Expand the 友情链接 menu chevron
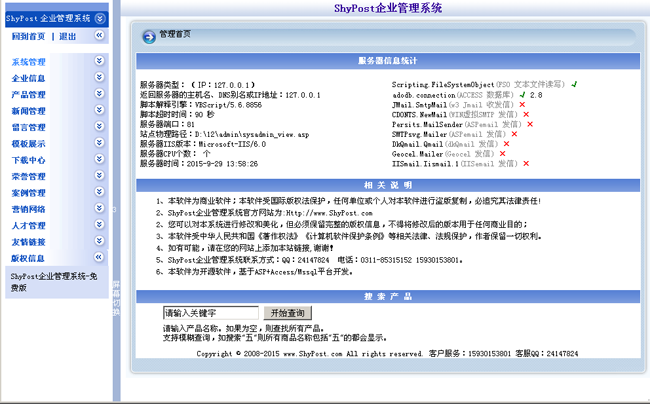 [x=99, y=241]
